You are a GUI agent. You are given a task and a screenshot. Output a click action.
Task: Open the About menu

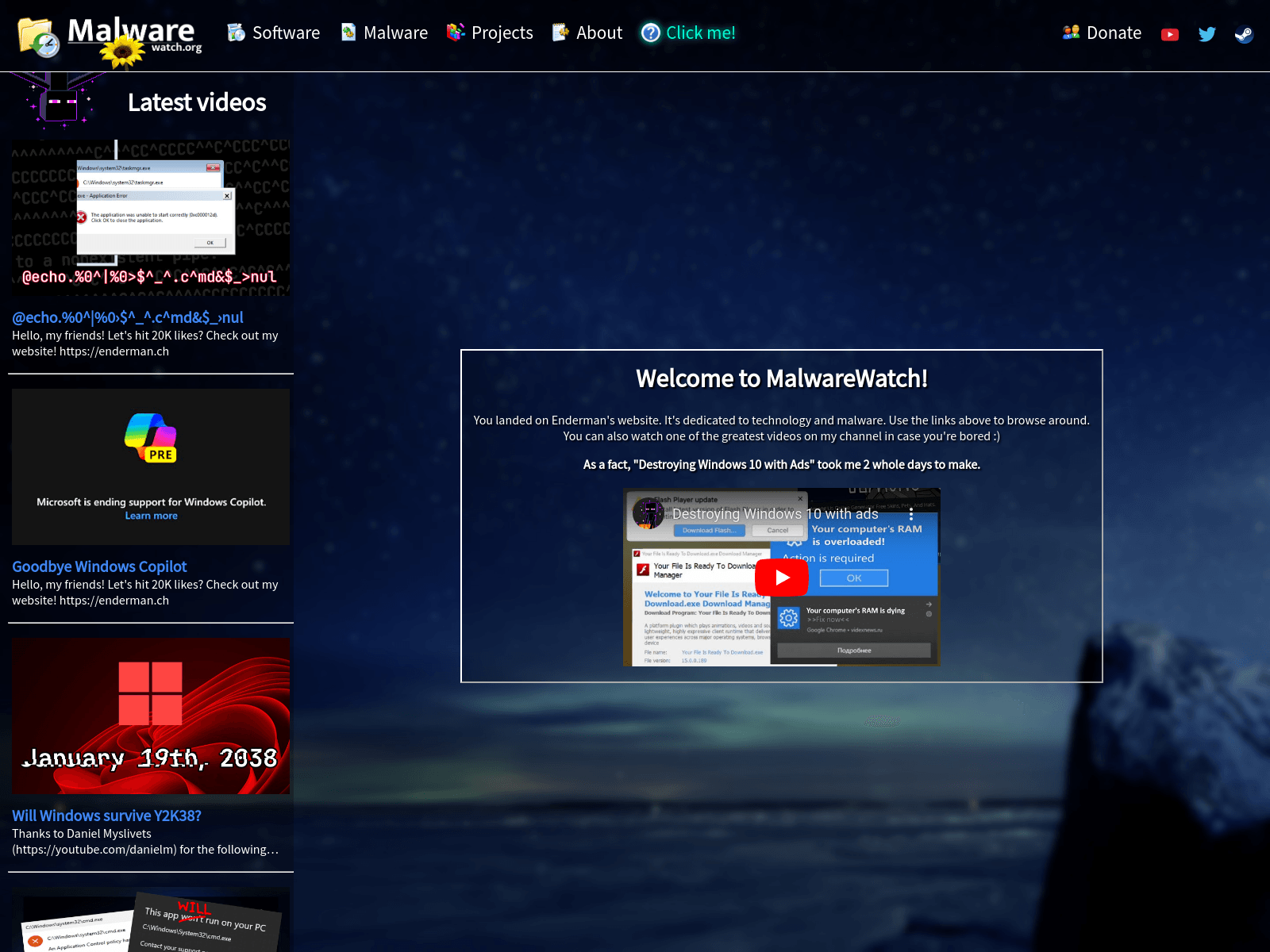click(587, 33)
